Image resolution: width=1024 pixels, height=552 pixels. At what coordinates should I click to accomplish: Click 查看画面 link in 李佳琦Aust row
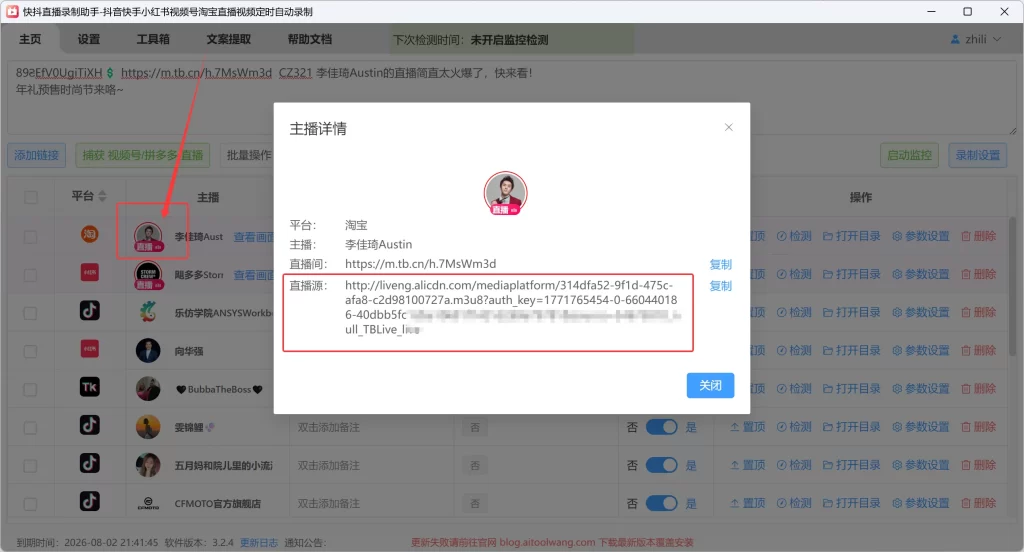[x=253, y=236]
